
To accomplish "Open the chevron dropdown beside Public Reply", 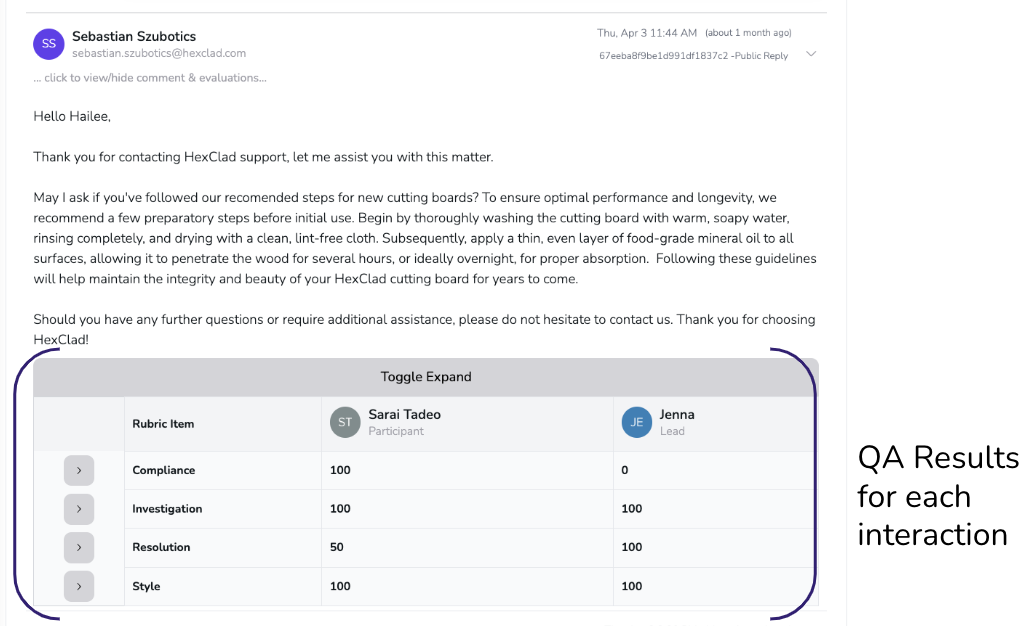I will 811,54.
